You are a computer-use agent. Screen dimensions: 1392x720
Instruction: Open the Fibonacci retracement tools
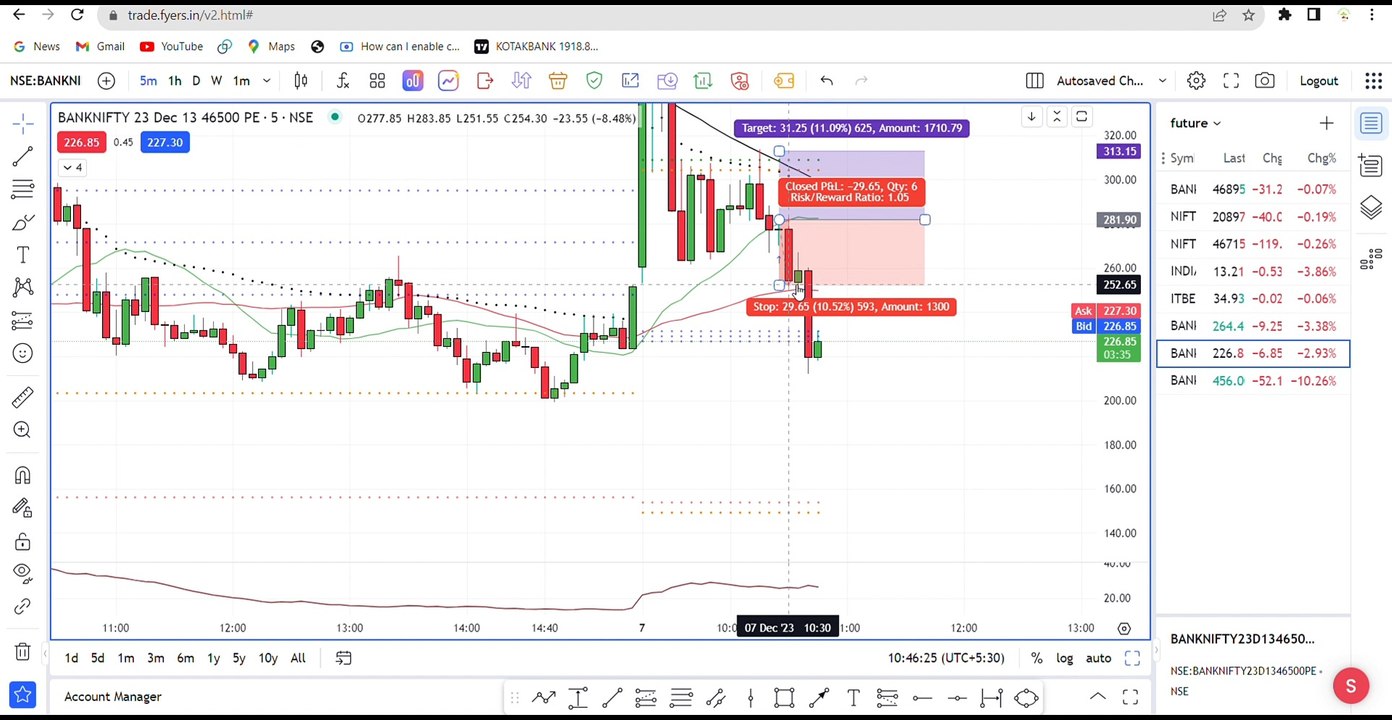(22, 189)
